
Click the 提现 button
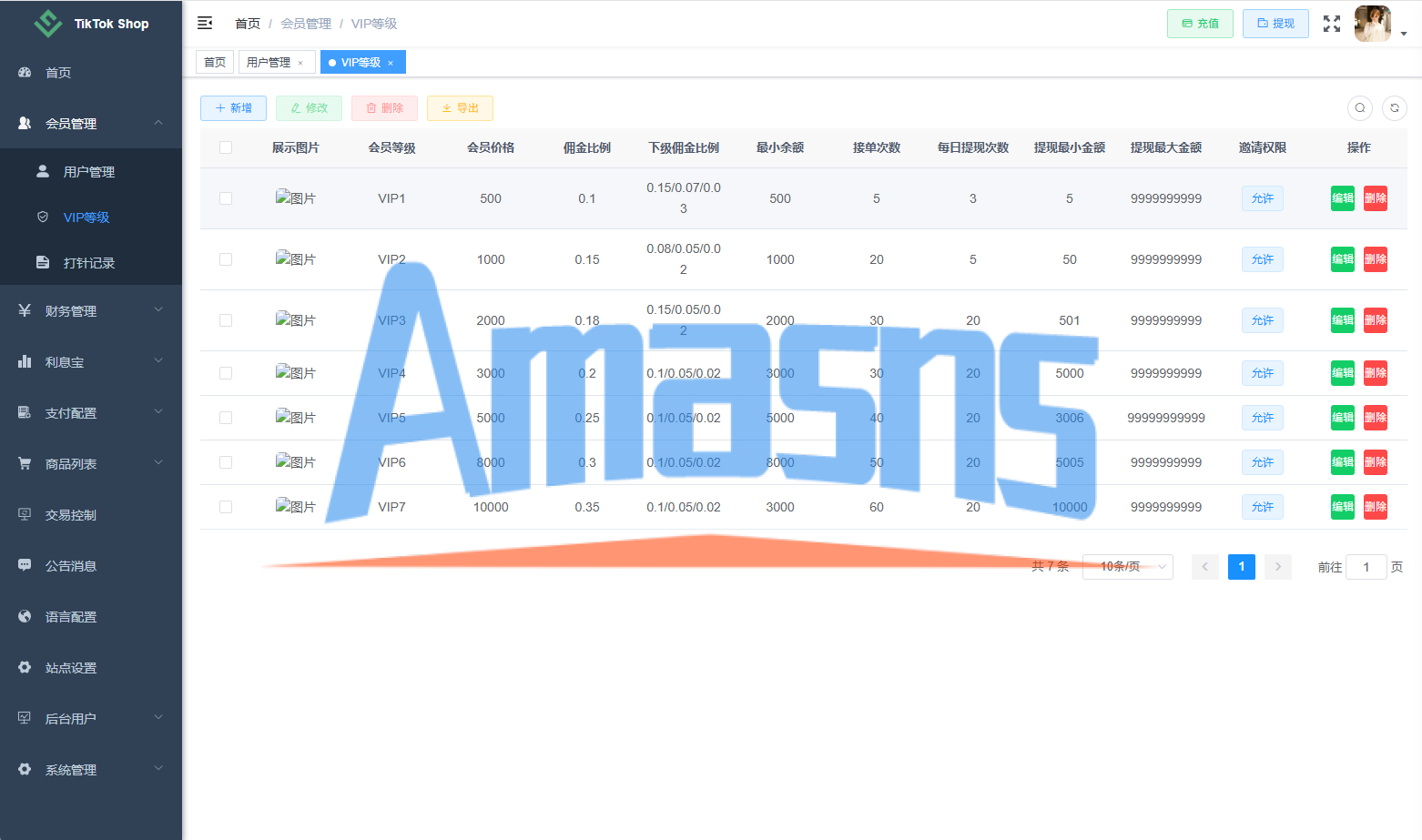click(1275, 24)
